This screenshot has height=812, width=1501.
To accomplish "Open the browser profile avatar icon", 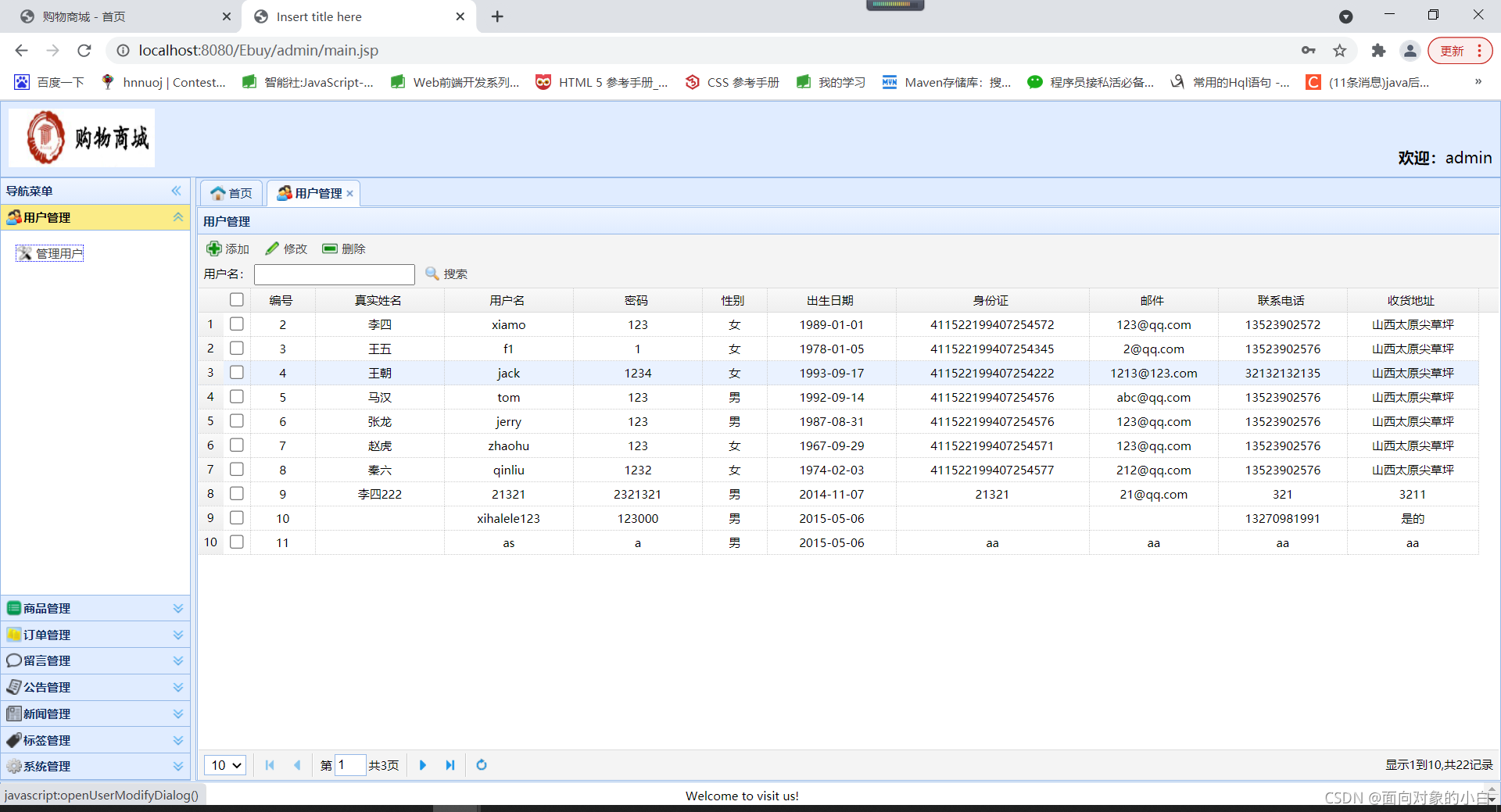I will coord(1410,50).
